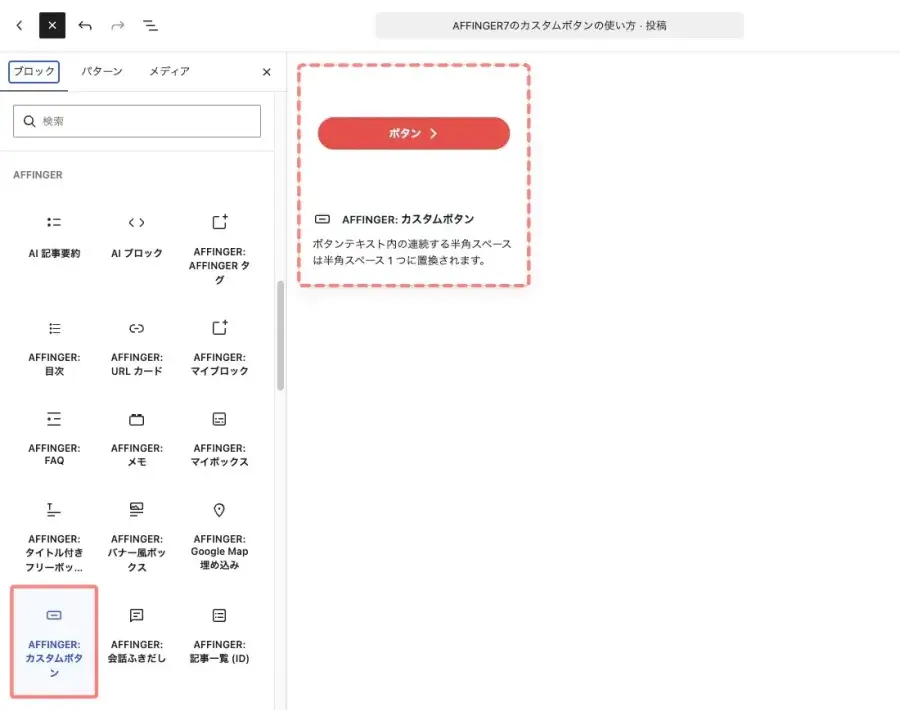The width and height of the screenshot is (900, 710).
Task: Insert the AI 記事要約 block
Action: (54, 238)
